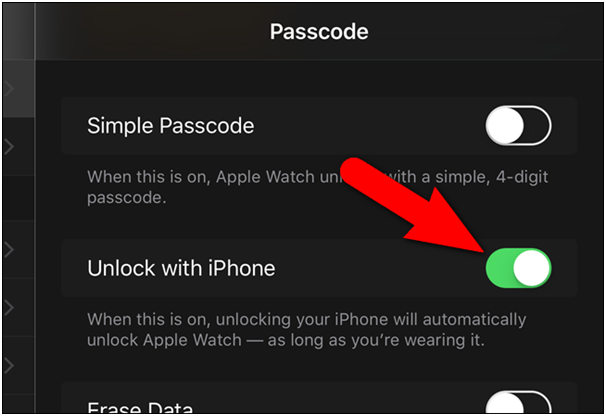Select the highlighted row atop left sidebar
Image resolution: width=606 pixels, height=416 pixels.
point(19,89)
